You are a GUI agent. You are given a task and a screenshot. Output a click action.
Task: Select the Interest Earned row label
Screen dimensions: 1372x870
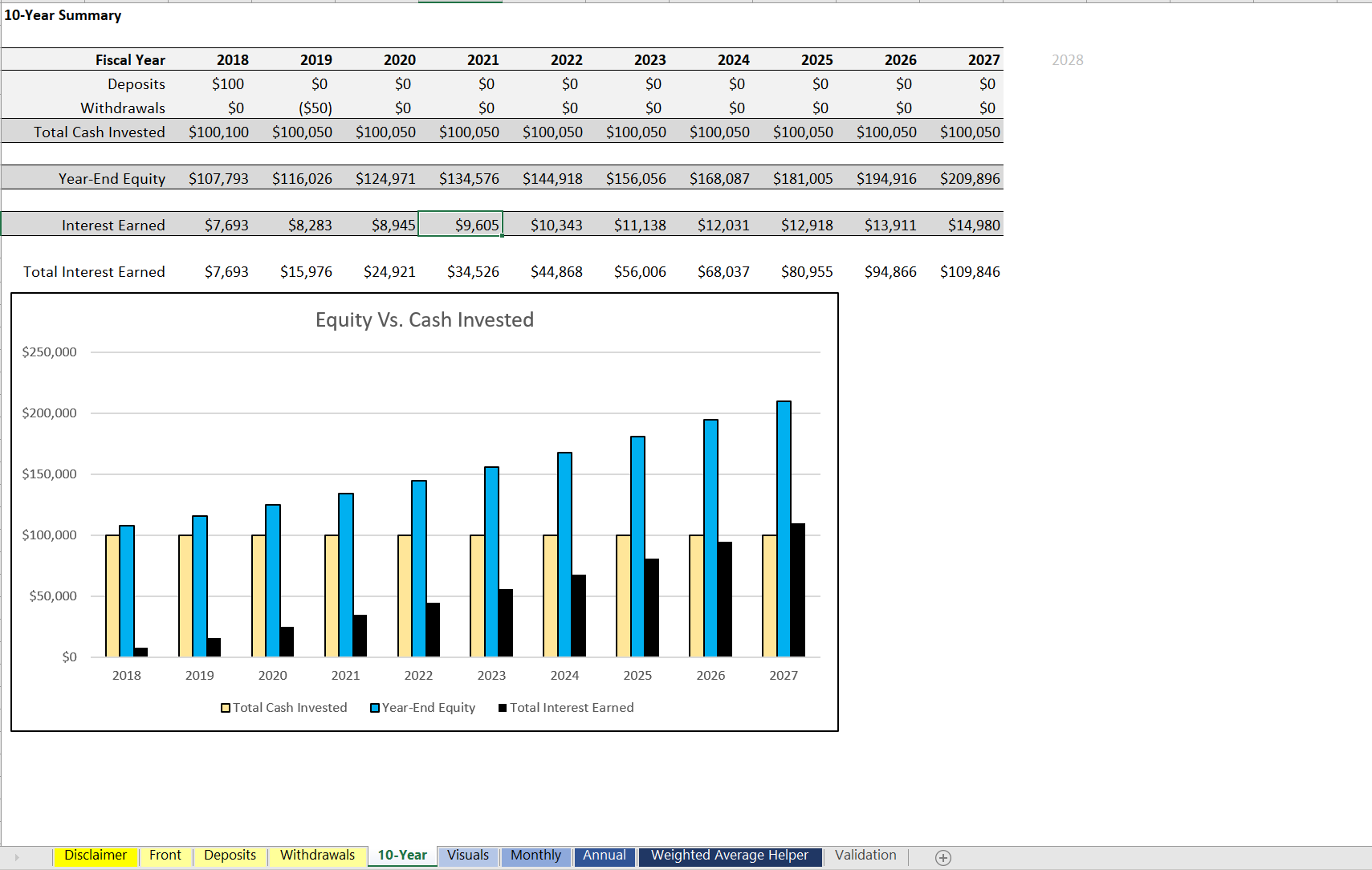coord(113,226)
